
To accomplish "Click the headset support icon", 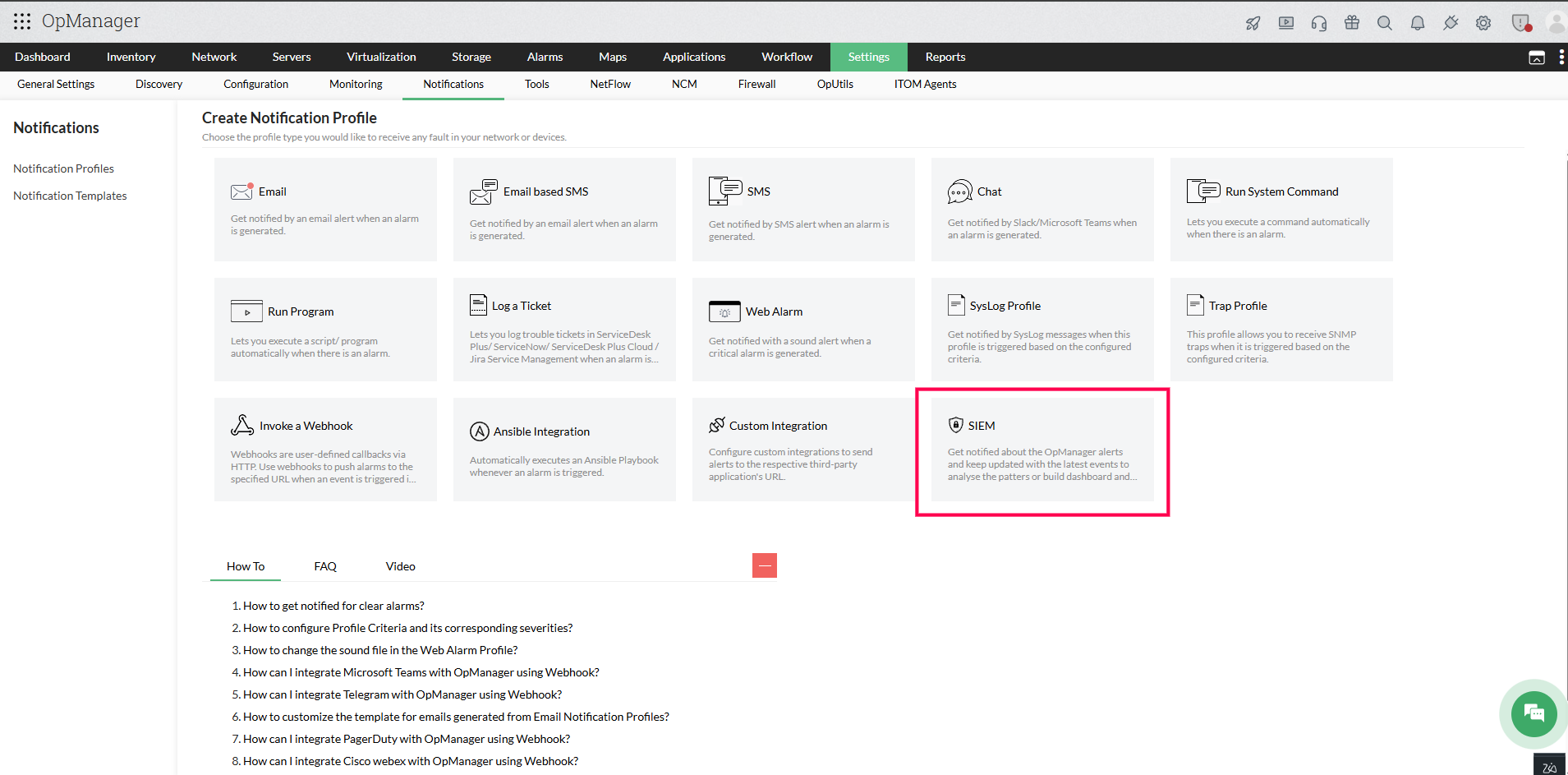I will (1319, 23).
